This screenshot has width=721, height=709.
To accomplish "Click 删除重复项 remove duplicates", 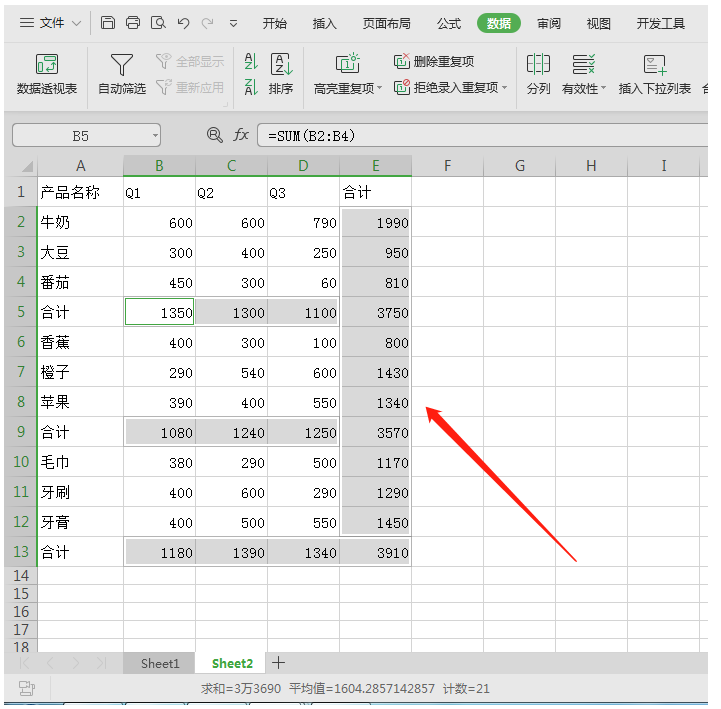I will pos(434,61).
